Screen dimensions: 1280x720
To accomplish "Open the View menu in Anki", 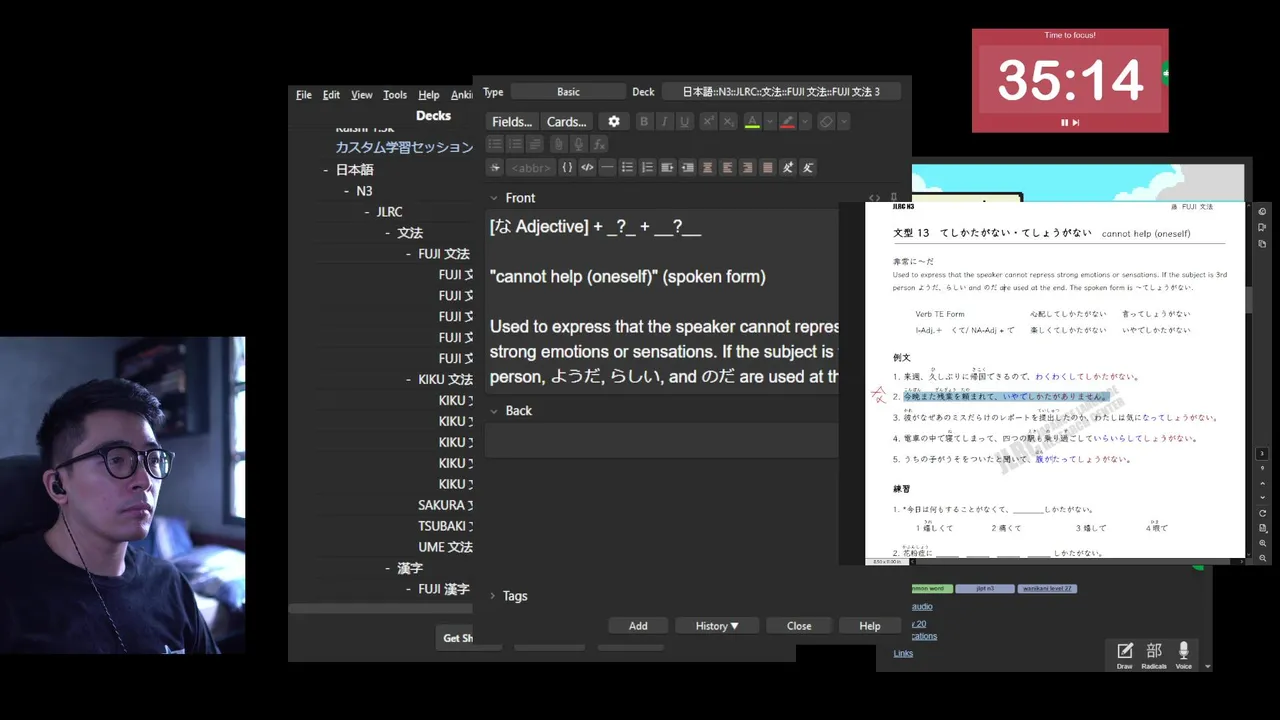I will [x=362, y=95].
